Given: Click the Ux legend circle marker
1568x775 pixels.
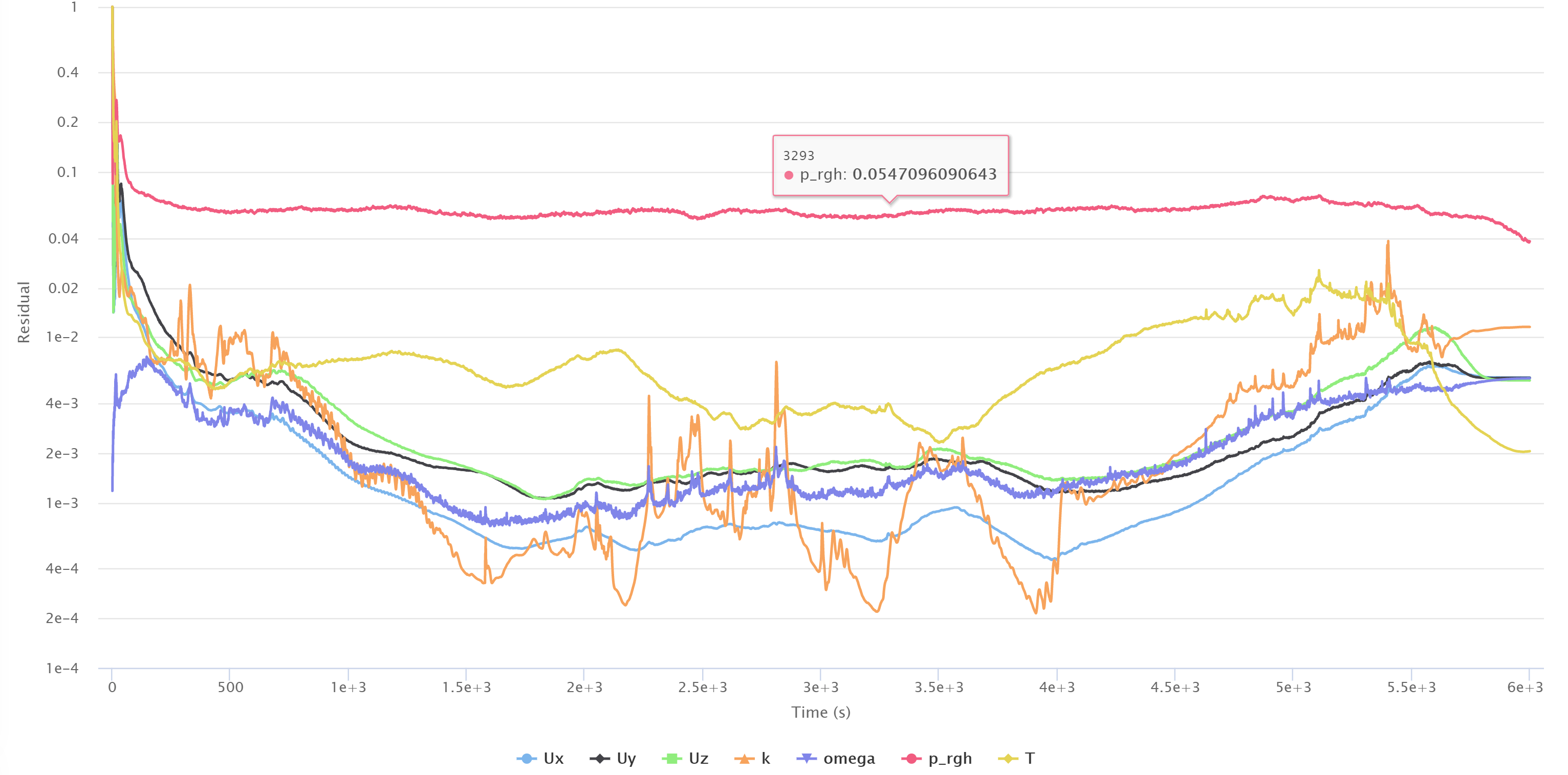Looking at the screenshot, I should (526, 759).
